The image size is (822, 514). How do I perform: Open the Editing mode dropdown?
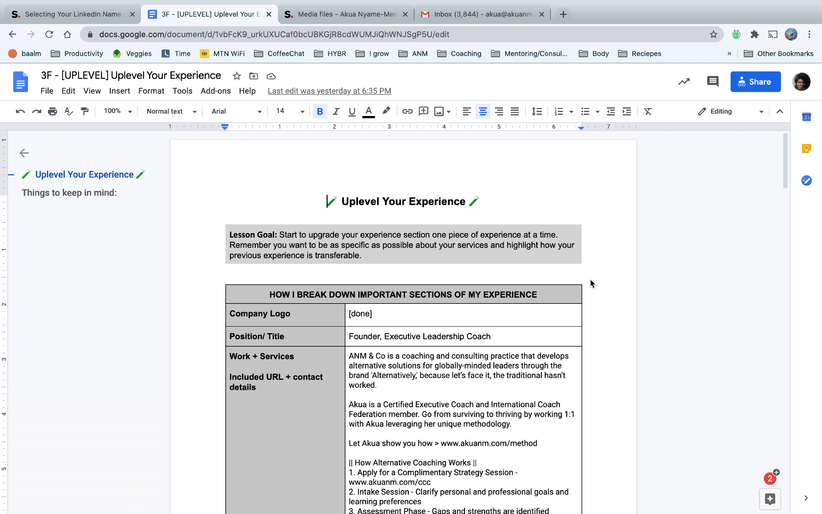[730, 111]
